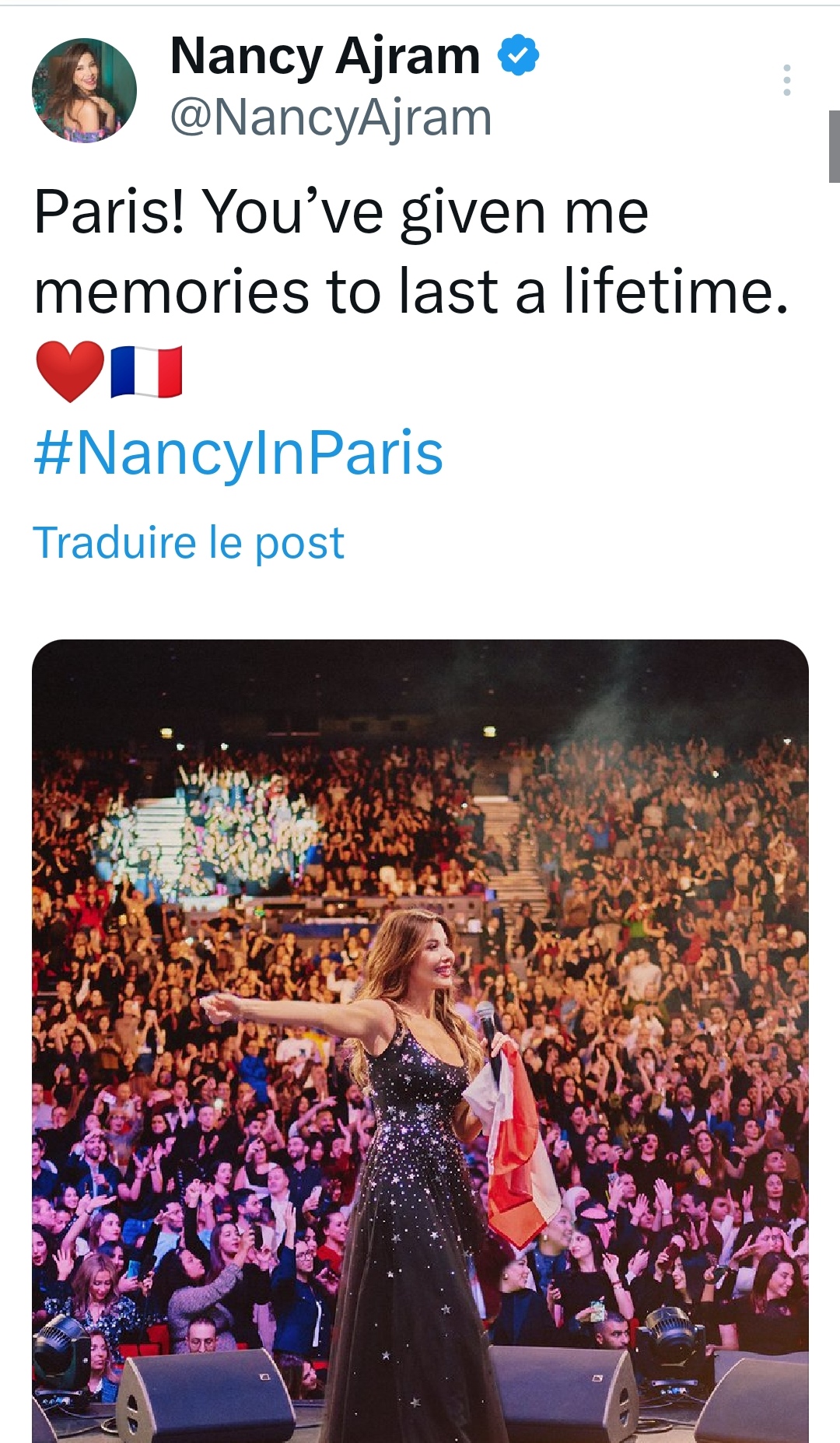
Task: Click the Nancy Ajram display name
Action: 325,56
